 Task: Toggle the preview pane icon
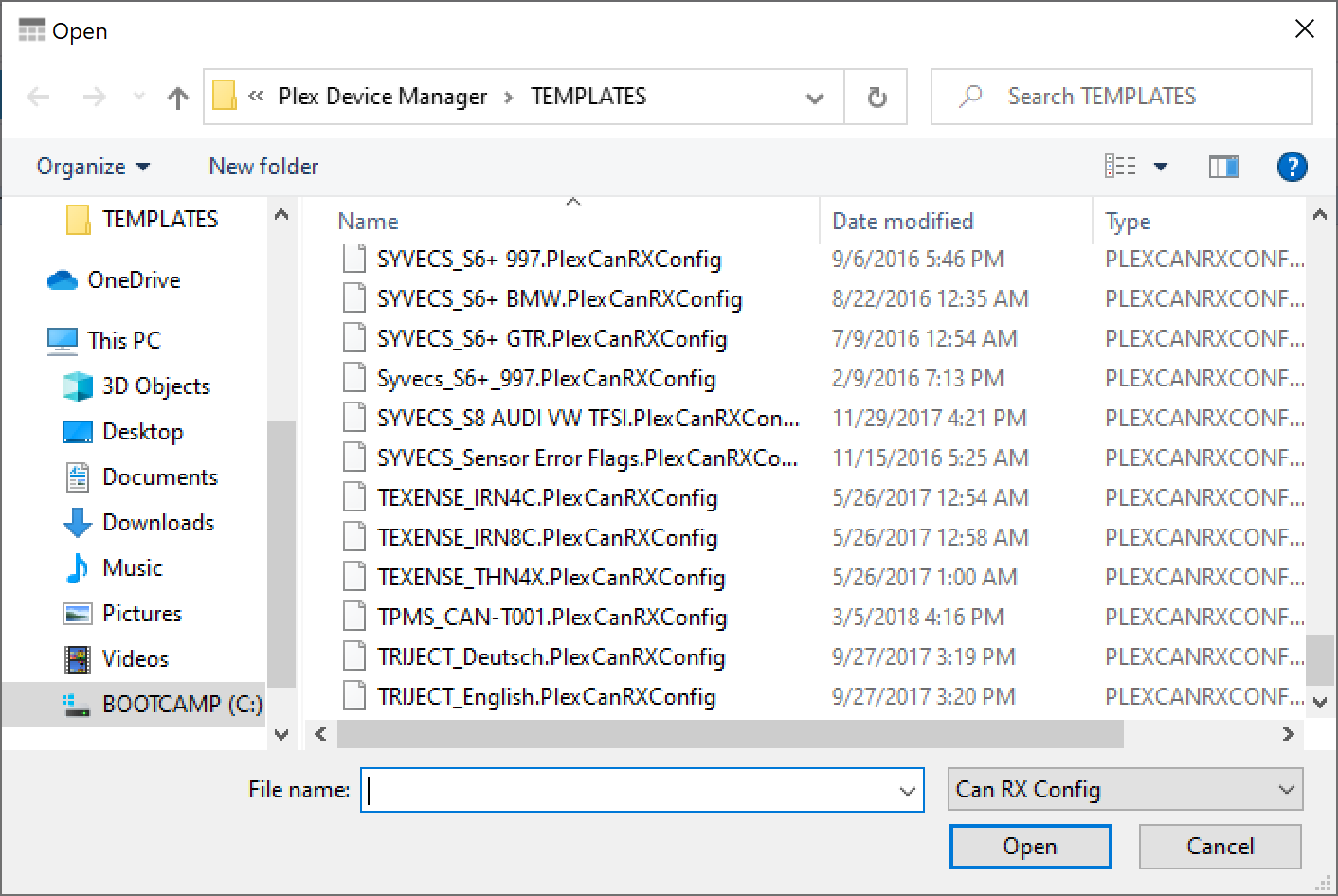pyautogui.click(x=1223, y=167)
